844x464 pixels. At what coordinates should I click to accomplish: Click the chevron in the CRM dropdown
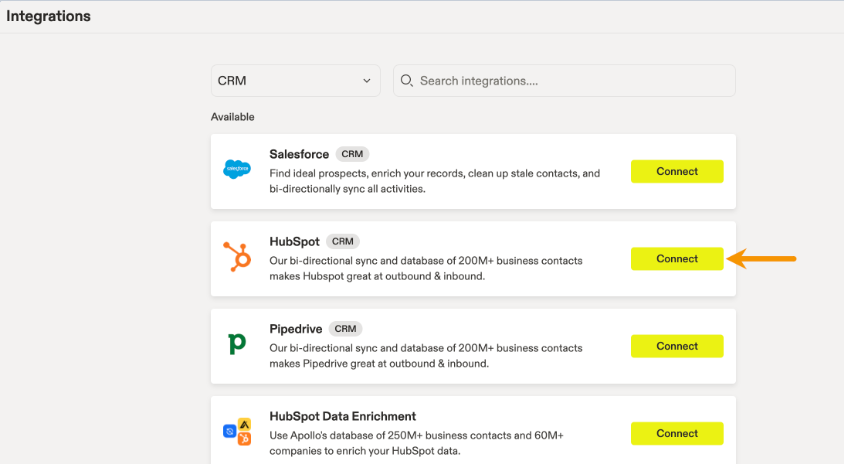pos(367,81)
